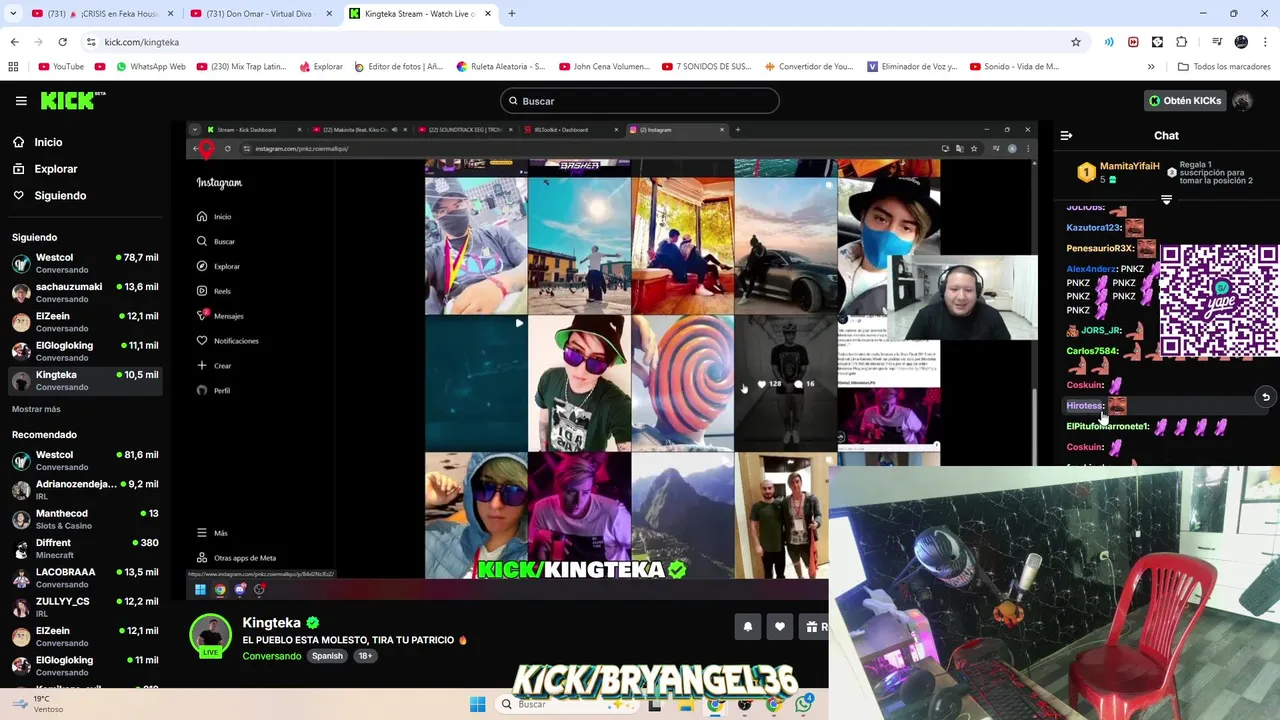Open the Ruleta Aleatoria bookmark

pos(501,67)
